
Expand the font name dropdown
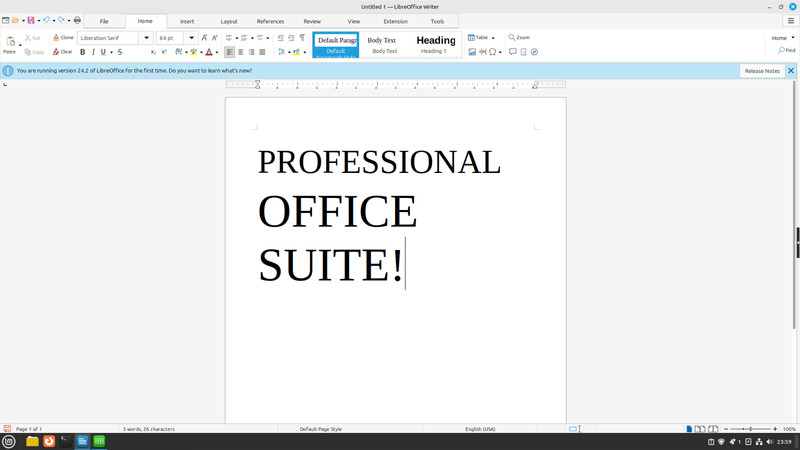146,38
